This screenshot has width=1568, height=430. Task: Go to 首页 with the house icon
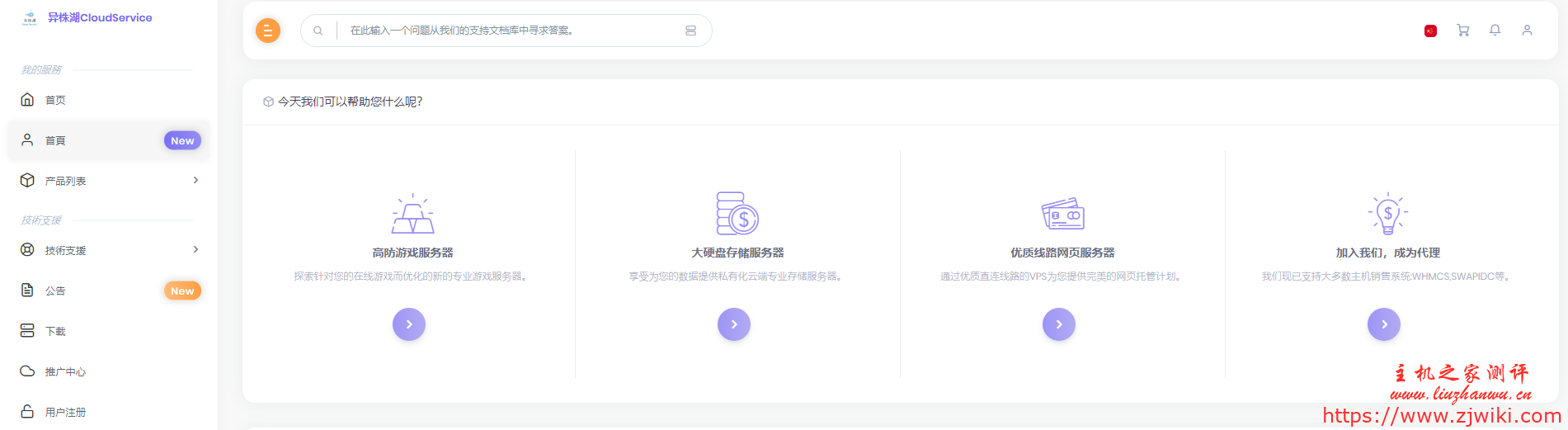(x=55, y=100)
